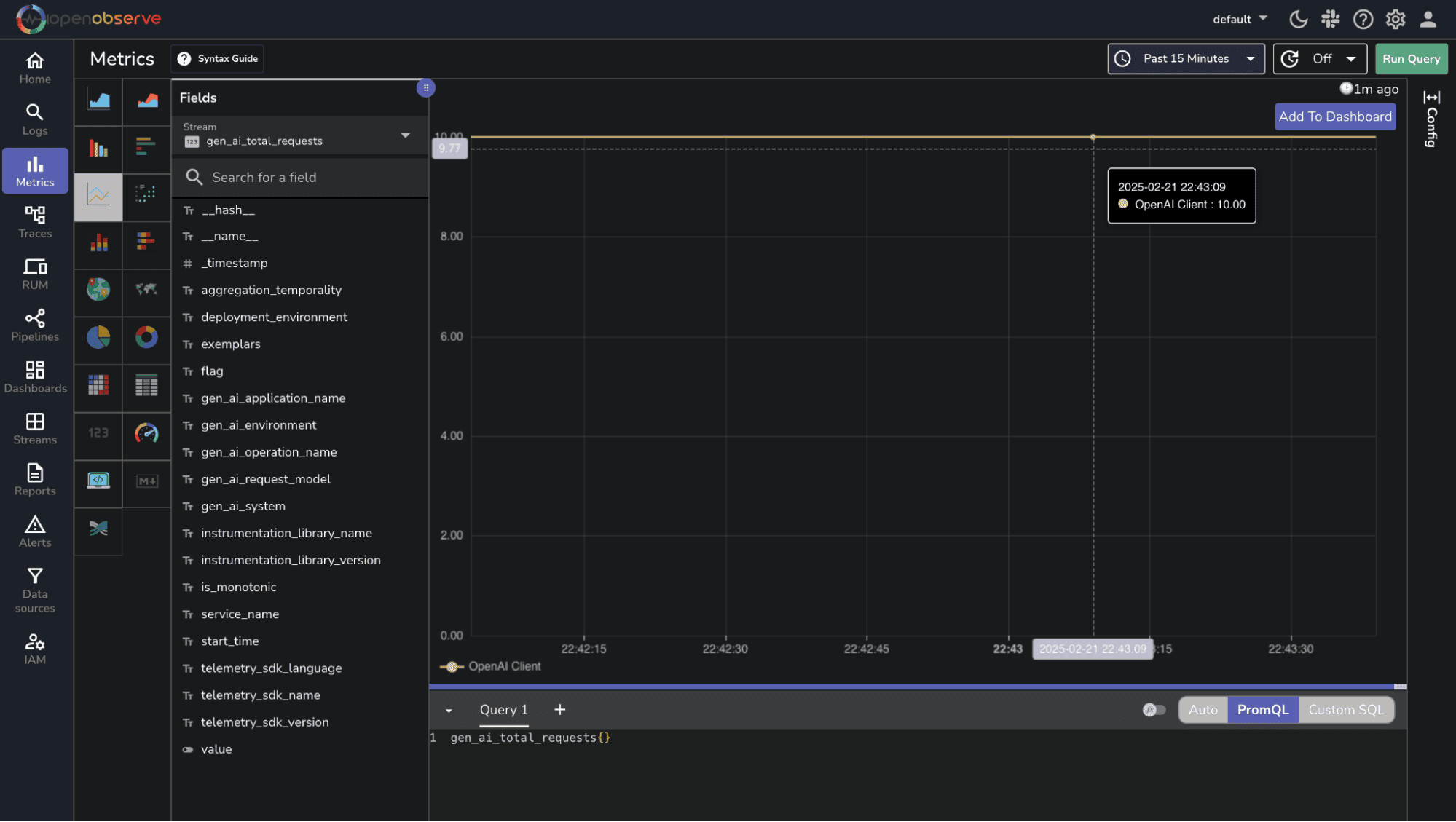Click the Run Query button
Screen dimensions: 1456x822
pos(1411,58)
